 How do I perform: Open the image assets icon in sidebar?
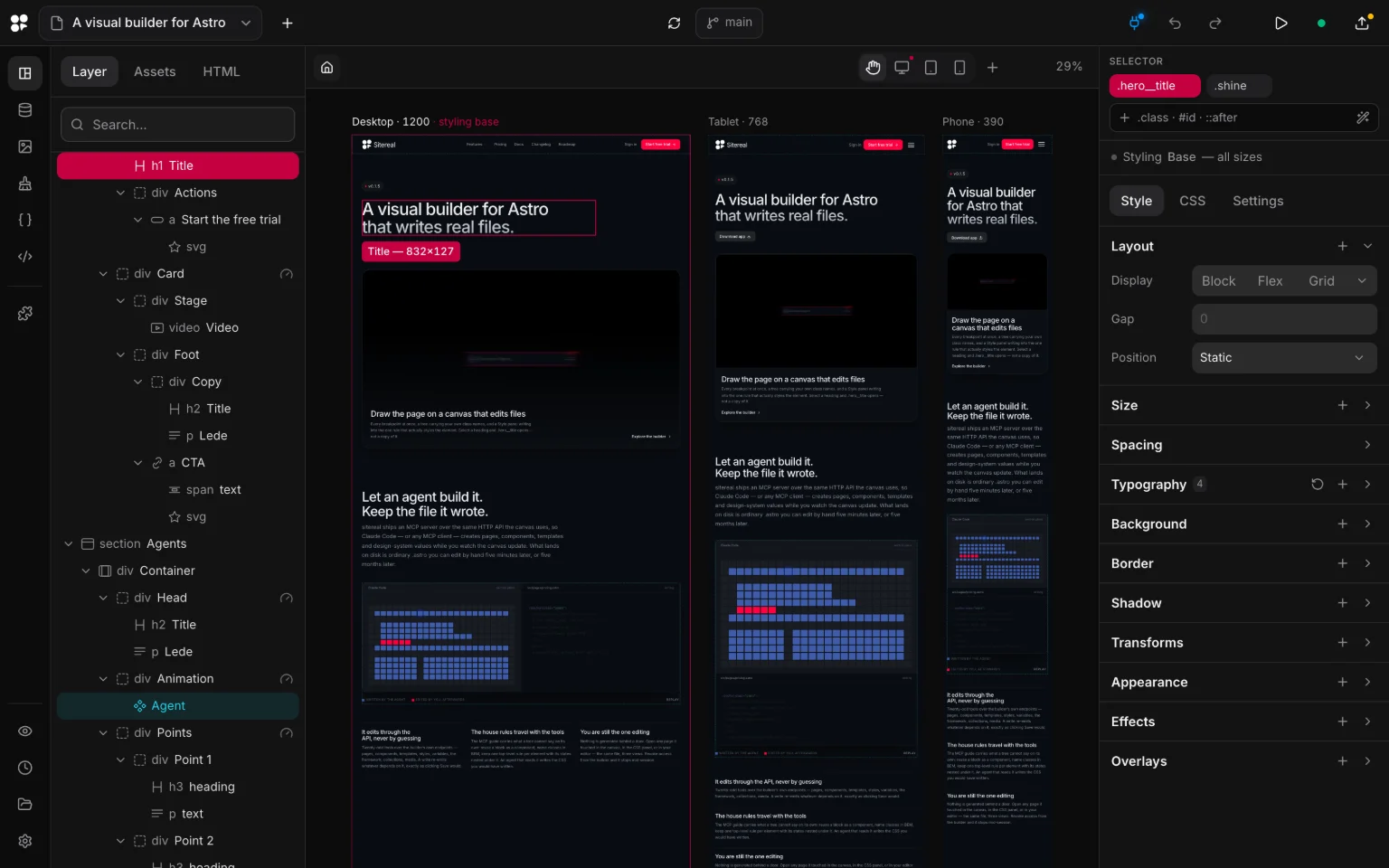tap(25, 146)
